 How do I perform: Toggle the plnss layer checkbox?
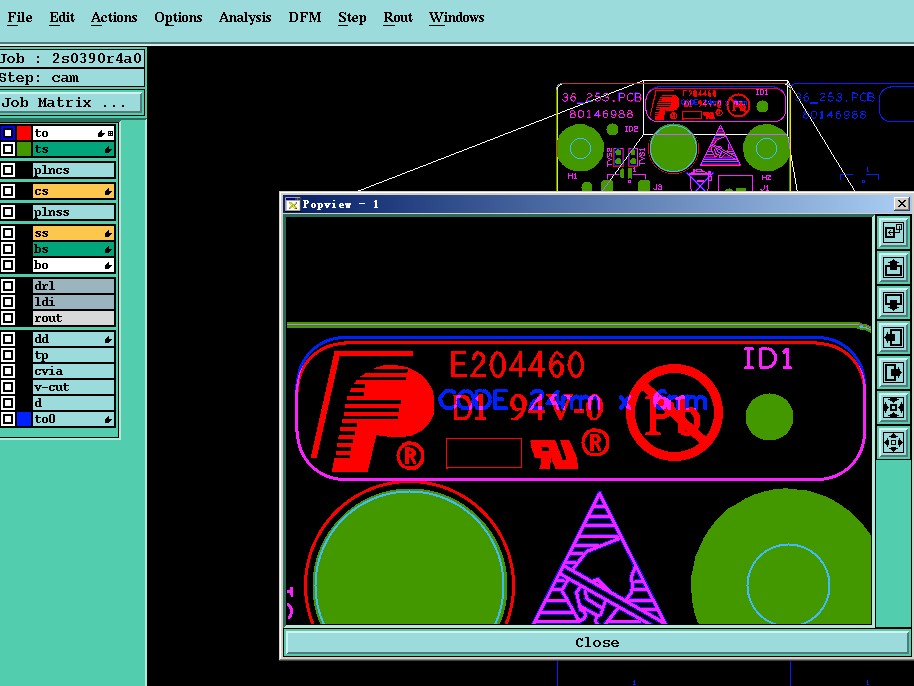point(8,212)
